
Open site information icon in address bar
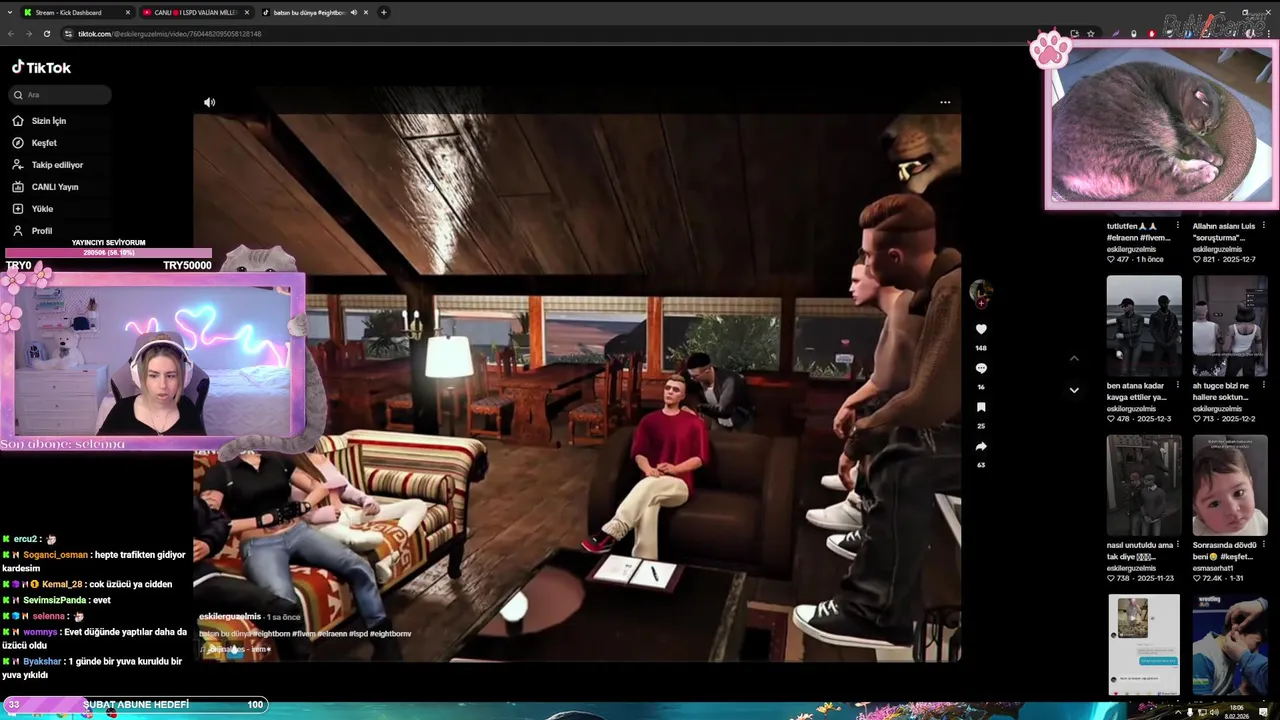(68, 34)
